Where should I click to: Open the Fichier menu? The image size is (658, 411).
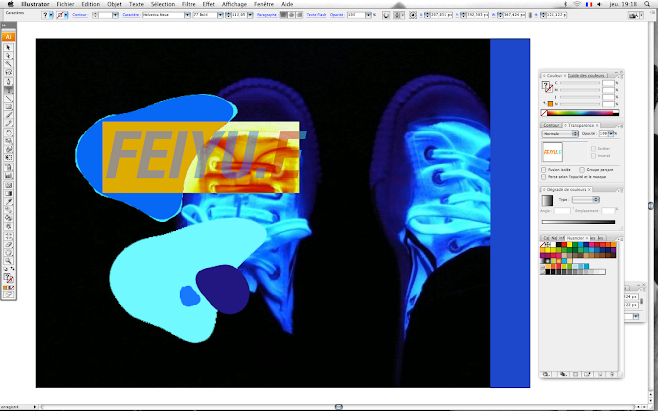point(65,4)
